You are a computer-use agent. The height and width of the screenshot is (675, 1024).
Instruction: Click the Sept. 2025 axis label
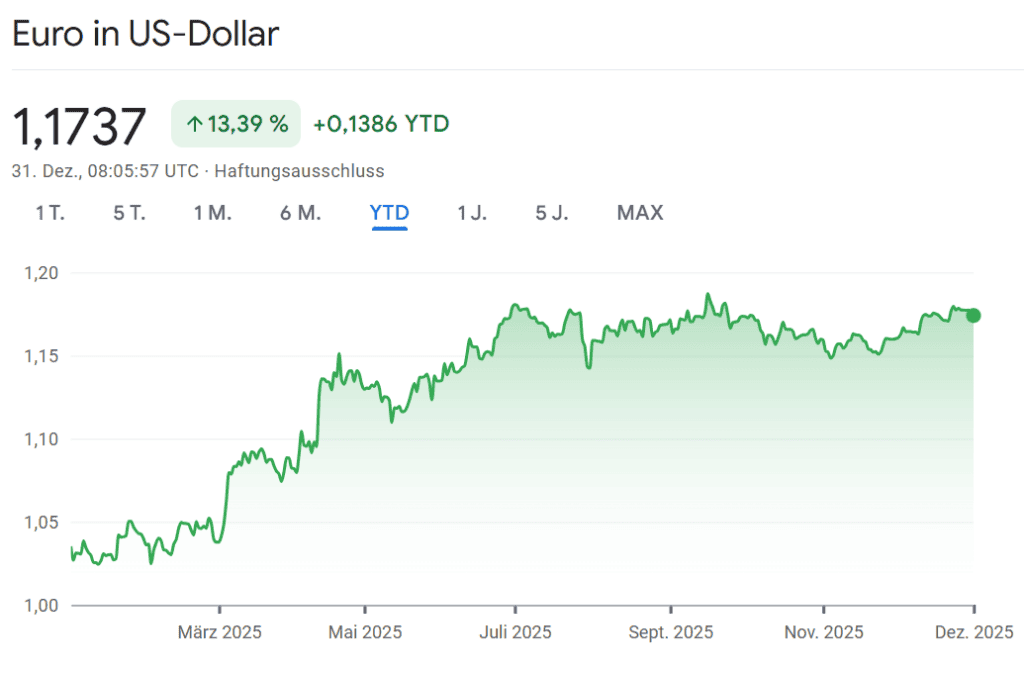point(671,632)
